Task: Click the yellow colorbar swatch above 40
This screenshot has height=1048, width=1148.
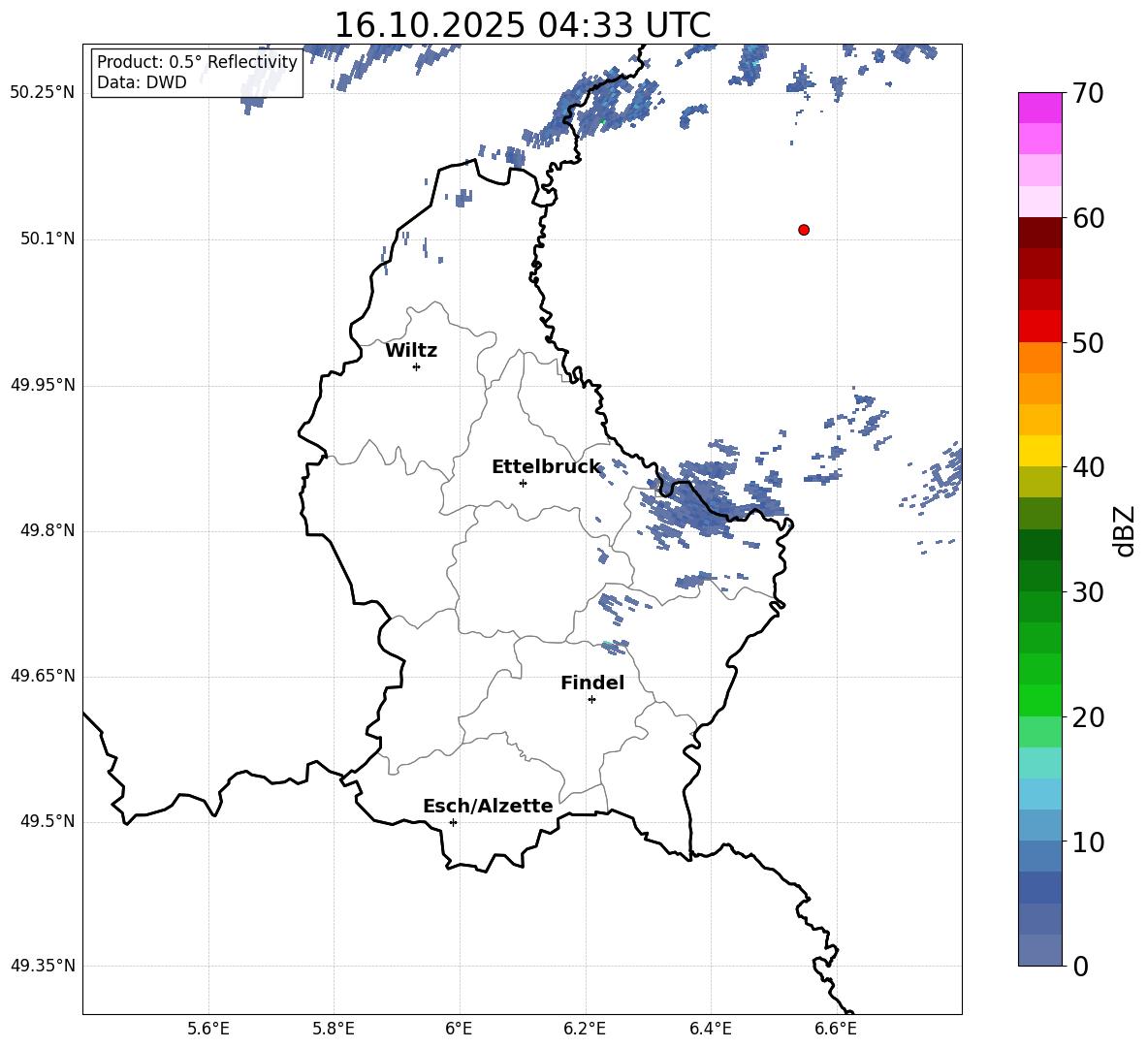Action: tap(1040, 451)
